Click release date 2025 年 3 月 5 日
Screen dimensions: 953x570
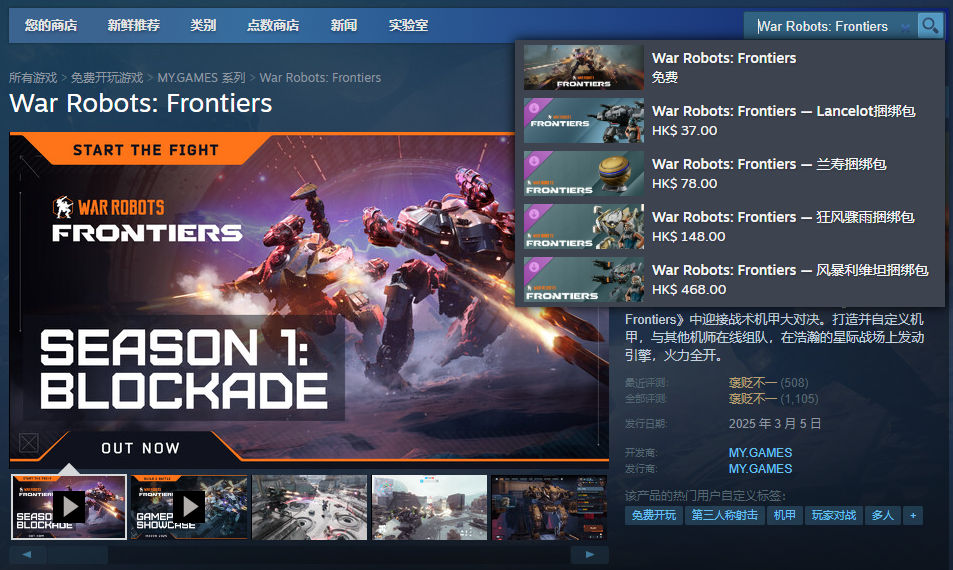coord(775,424)
